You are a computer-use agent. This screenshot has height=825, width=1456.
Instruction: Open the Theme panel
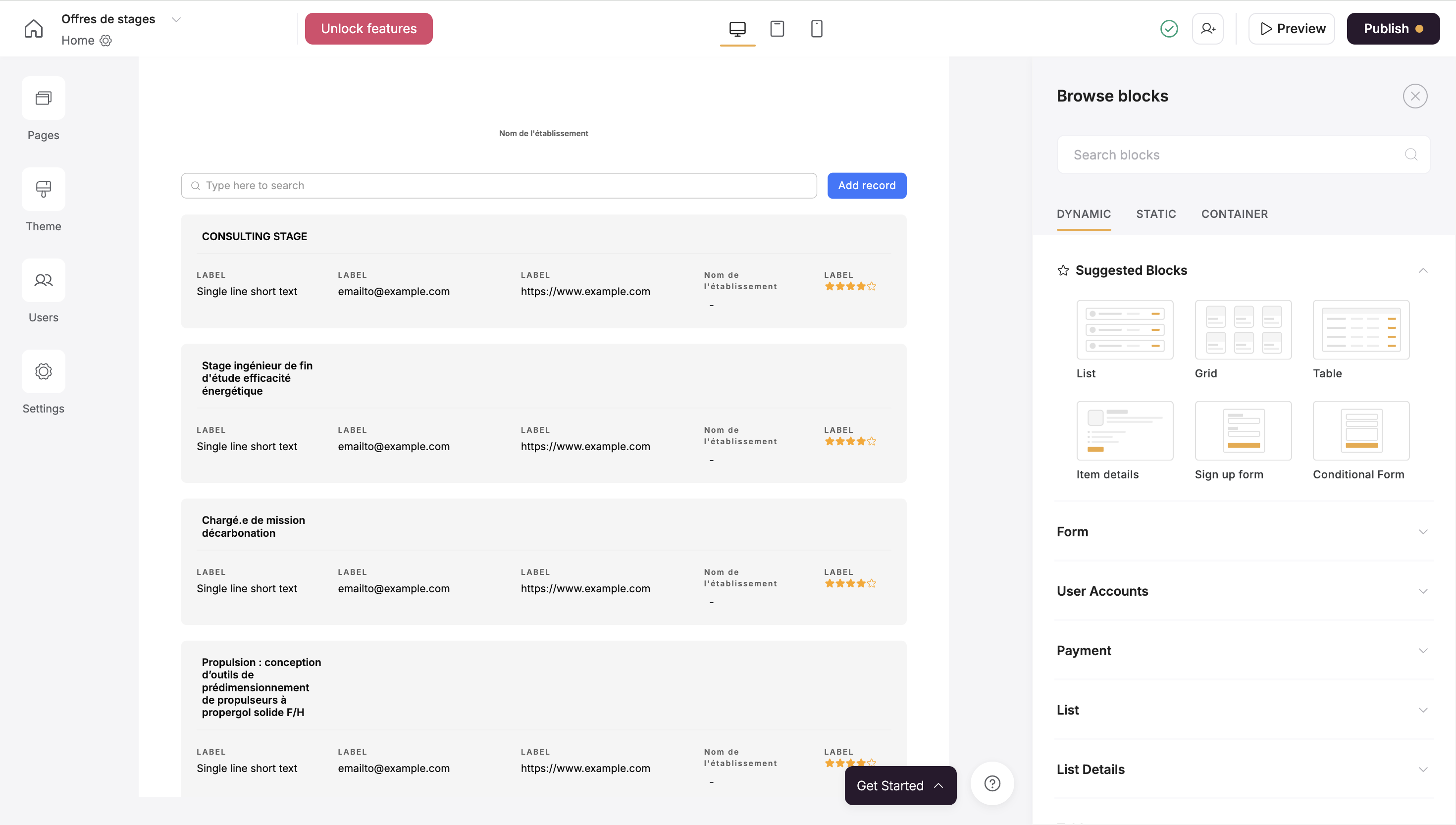43,189
